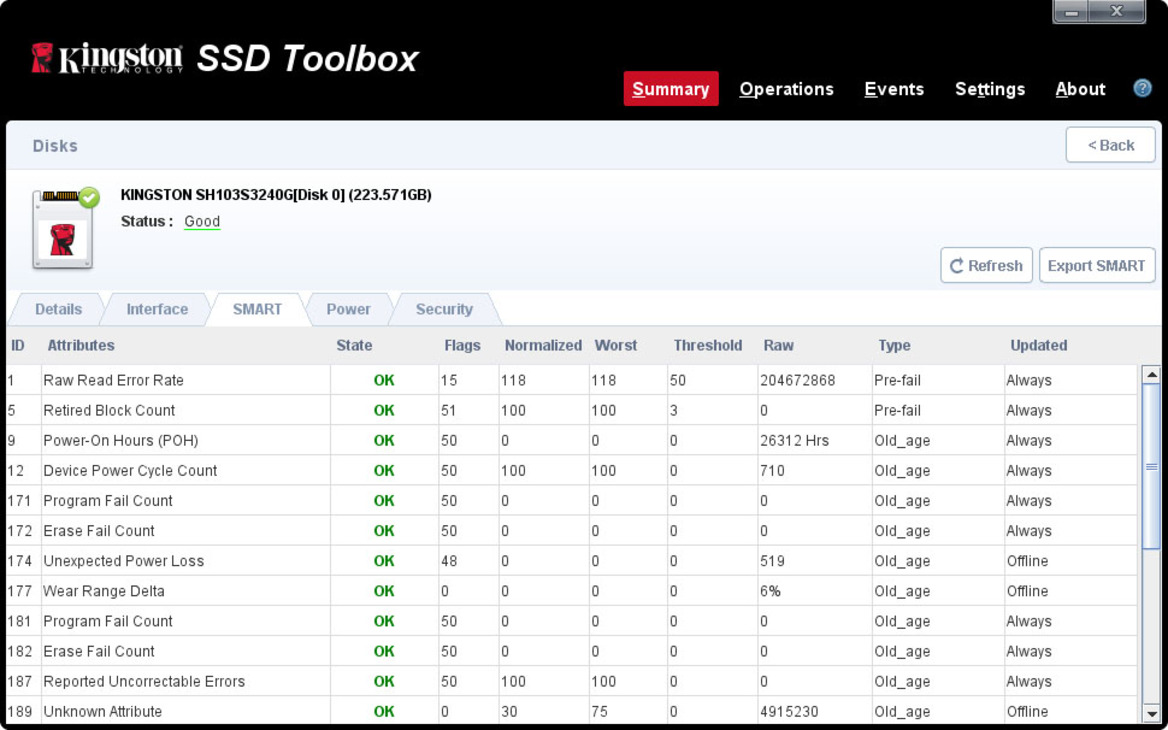This screenshot has width=1168, height=730.
Task: Click the Kingston logo in header
Action: 107,58
